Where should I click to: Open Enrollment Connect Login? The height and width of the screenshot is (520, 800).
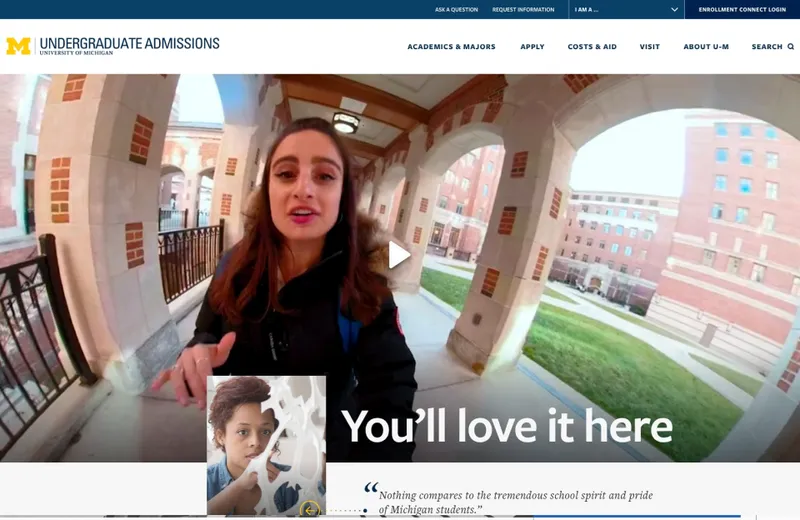[742, 10]
